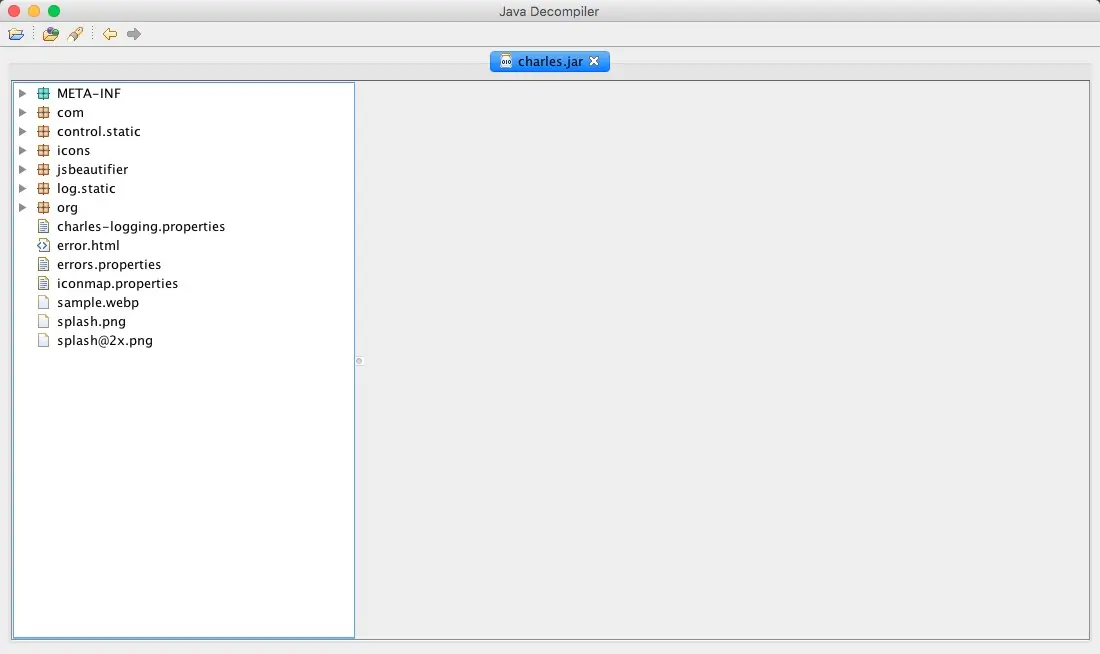Expand the jsbeautifier package
The height and width of the screenshot is (654, 1100).
tap(22, 169)
